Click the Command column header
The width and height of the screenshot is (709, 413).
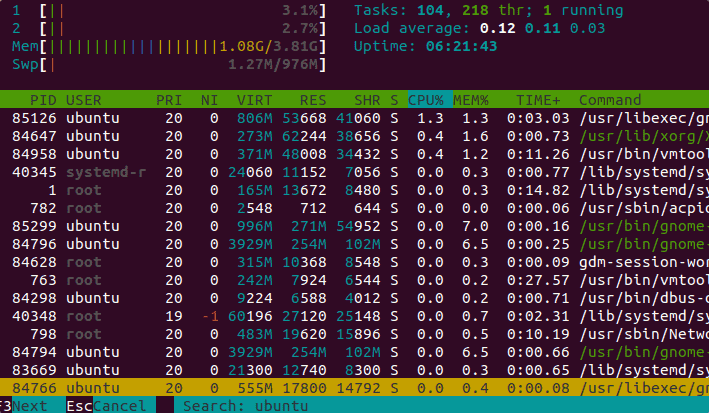point(610,100)
